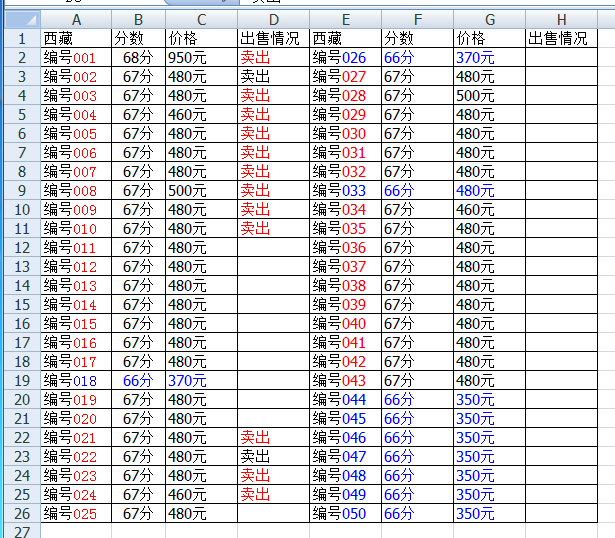Viewport: 615px width, 538px height.
Task: Click the 500元 cell in column G
Action: (x=489, y=95)
